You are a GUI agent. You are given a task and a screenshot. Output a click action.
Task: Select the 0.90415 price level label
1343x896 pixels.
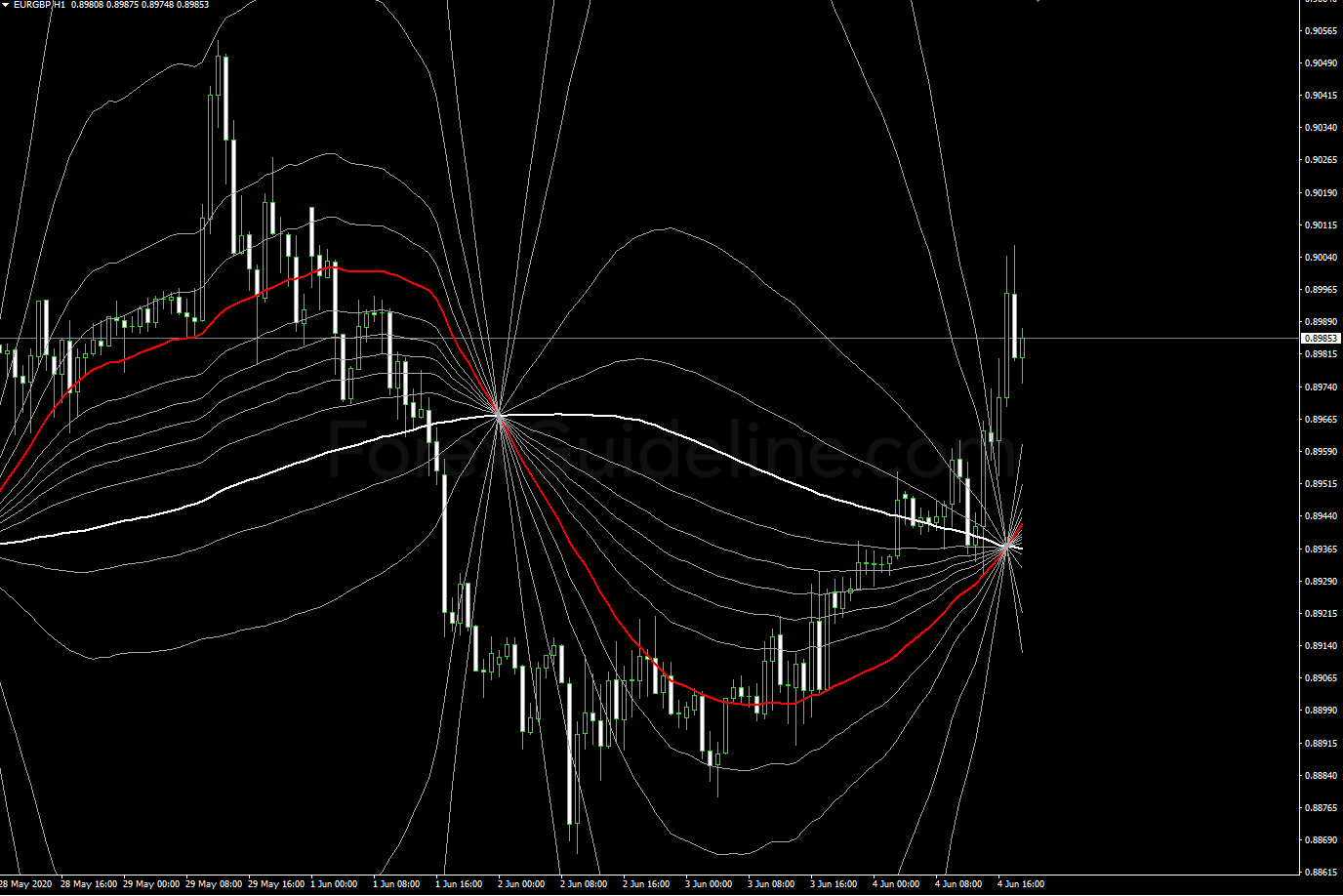(1322, 96)
